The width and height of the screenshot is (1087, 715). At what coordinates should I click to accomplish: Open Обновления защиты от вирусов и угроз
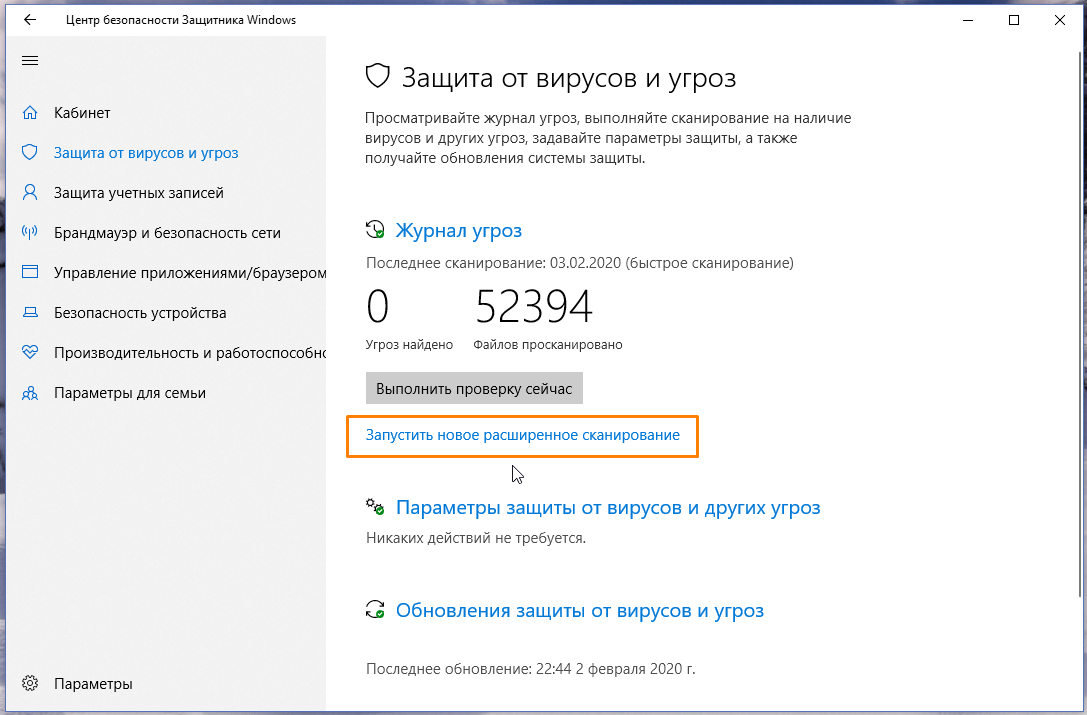pos(580,610)
